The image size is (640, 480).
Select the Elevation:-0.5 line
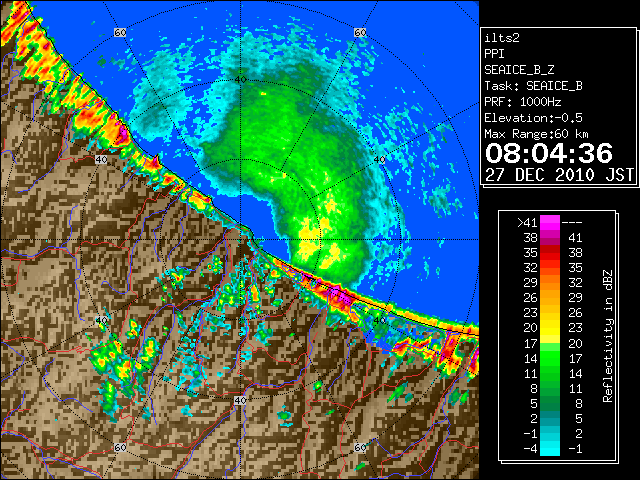[x=533, y=118]
